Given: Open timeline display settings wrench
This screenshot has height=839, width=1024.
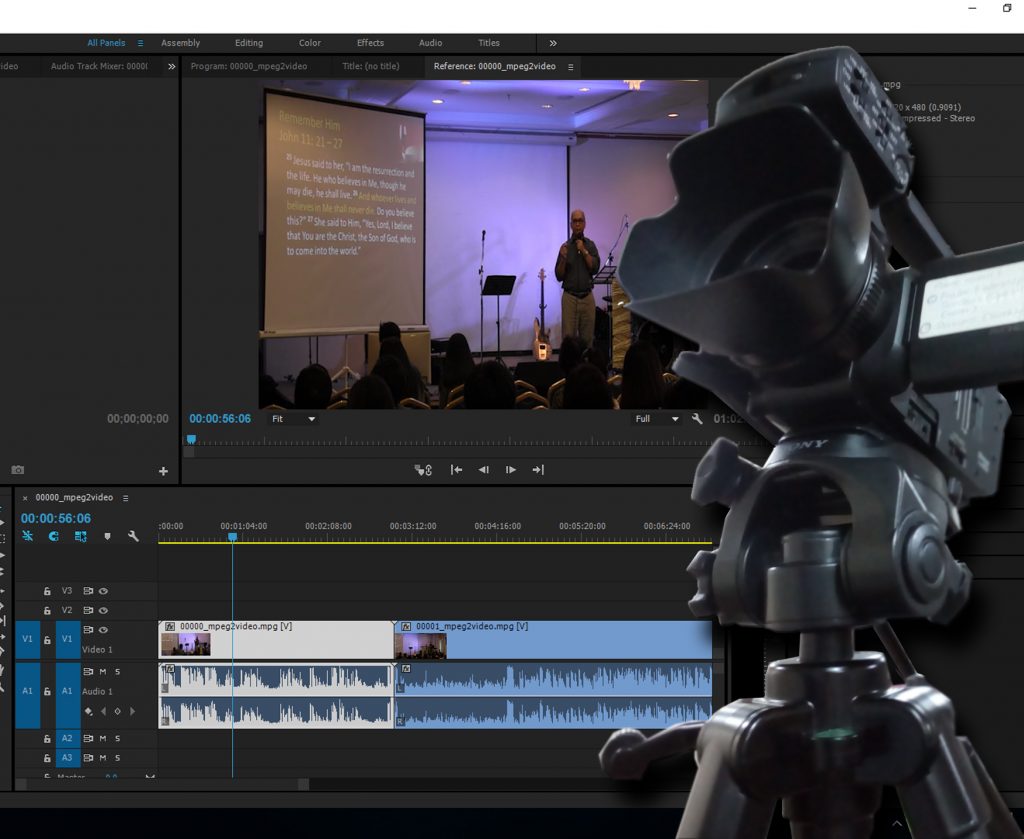Looking at the screenshot, I should 133,536.
